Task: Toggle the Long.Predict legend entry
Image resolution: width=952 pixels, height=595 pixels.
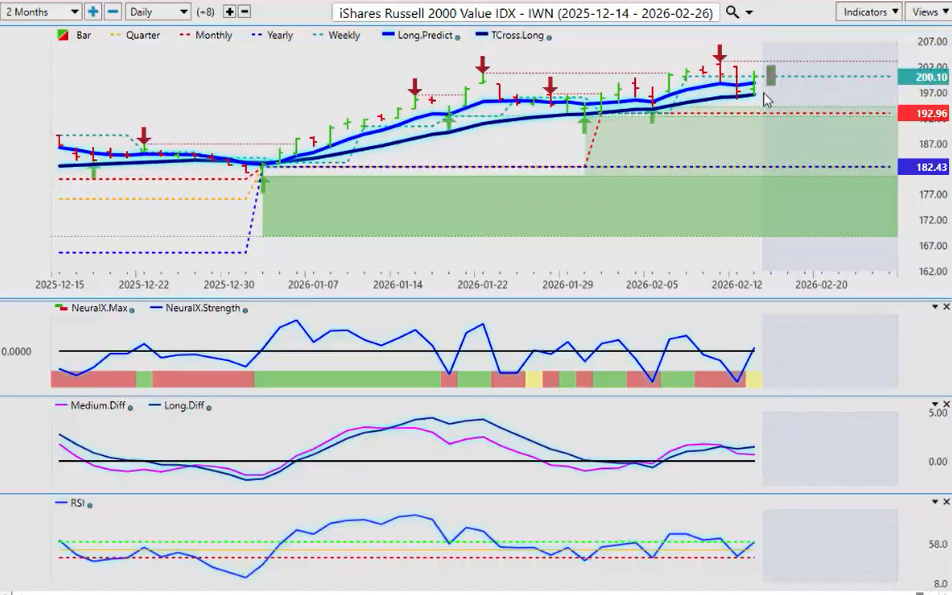Action: 421,35
